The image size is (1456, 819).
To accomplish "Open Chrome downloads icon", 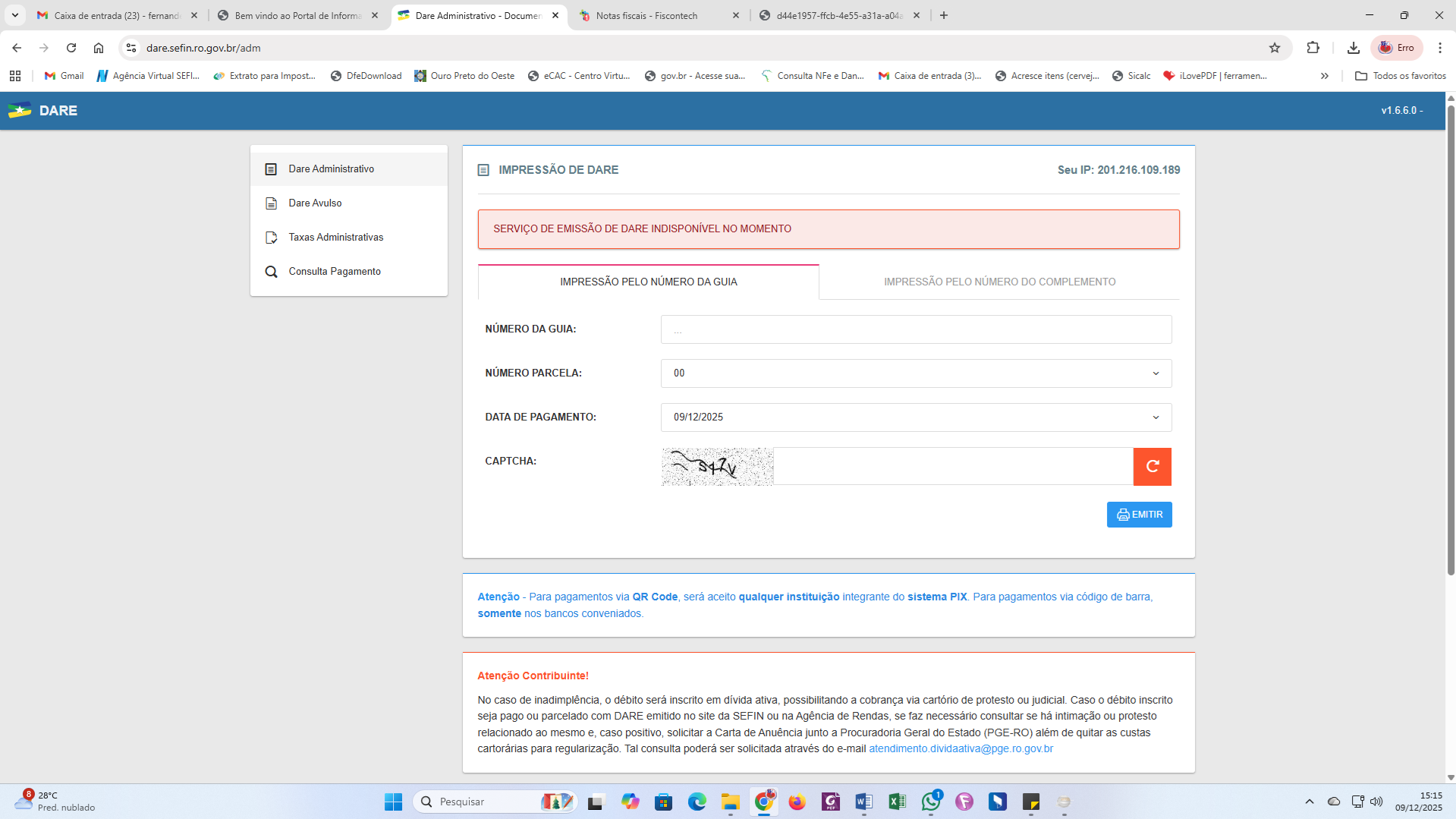I will pyautogui.click(x=1353, y=48).
